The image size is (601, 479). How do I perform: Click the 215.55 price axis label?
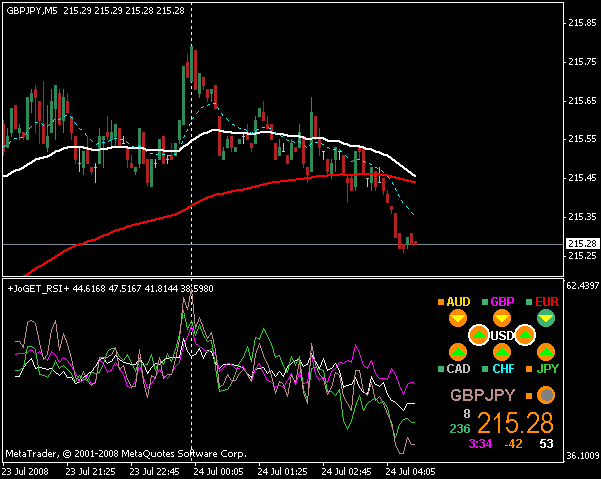pyautogui.click(x=582, y=139)
